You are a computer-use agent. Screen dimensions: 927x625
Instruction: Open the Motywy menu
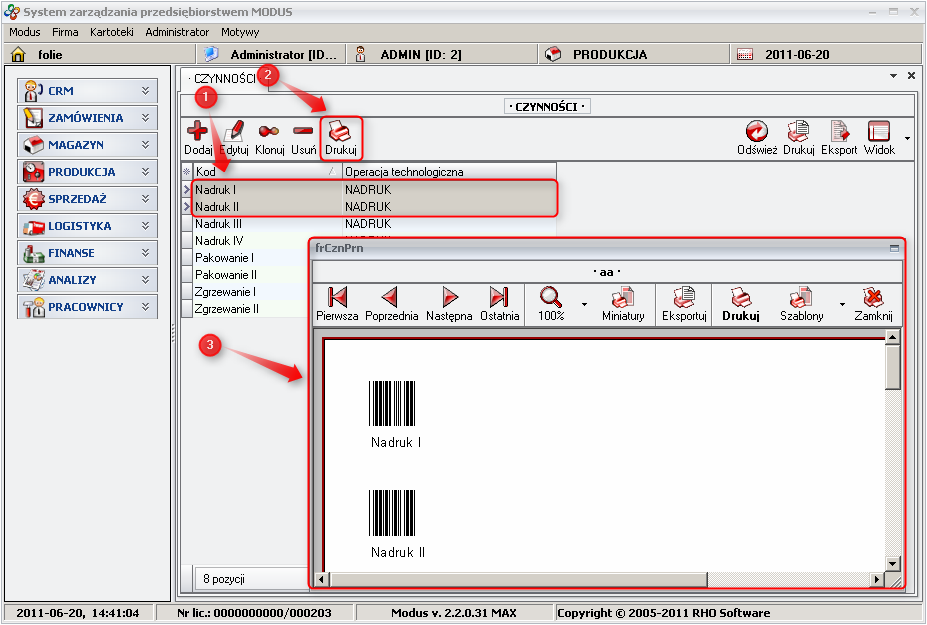coord(240,32)
